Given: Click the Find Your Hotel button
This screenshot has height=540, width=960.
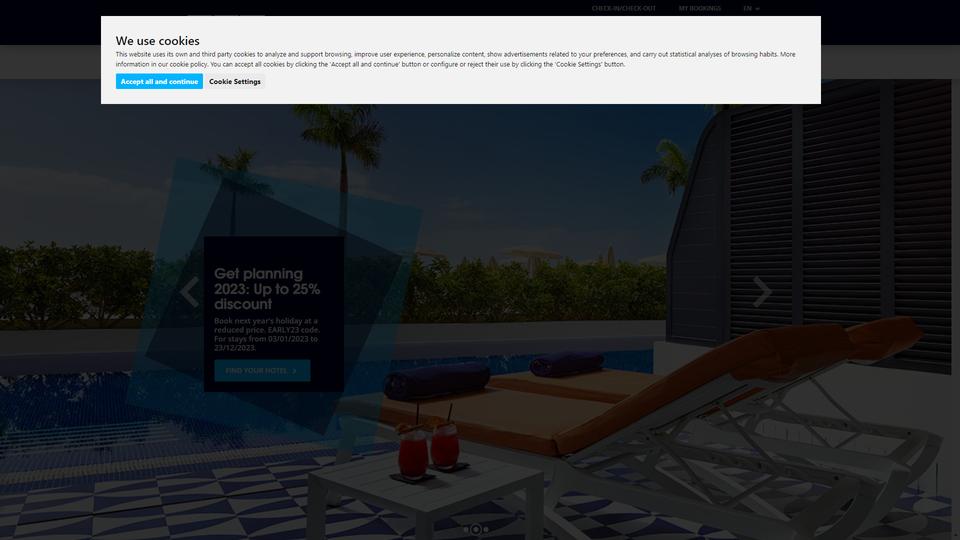Looking at the screenshot, I should click(x=262, y=370).
